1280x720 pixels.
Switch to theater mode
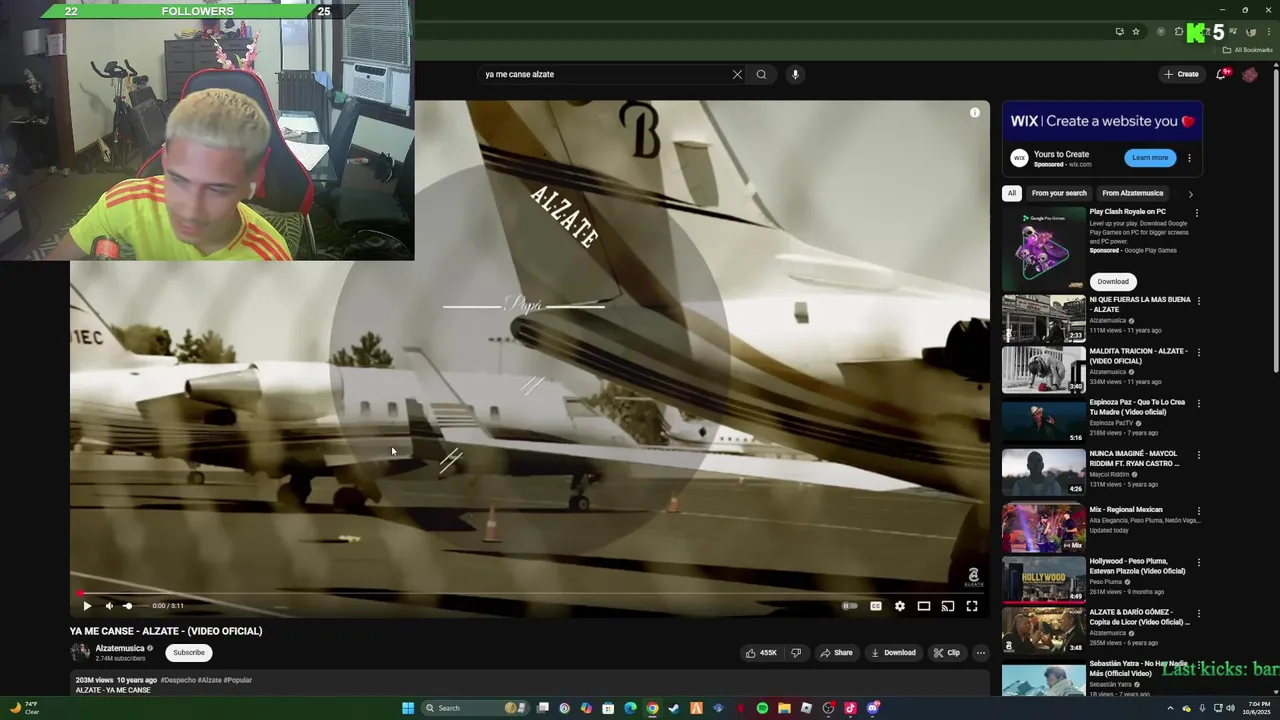click(x=924, y=606)
